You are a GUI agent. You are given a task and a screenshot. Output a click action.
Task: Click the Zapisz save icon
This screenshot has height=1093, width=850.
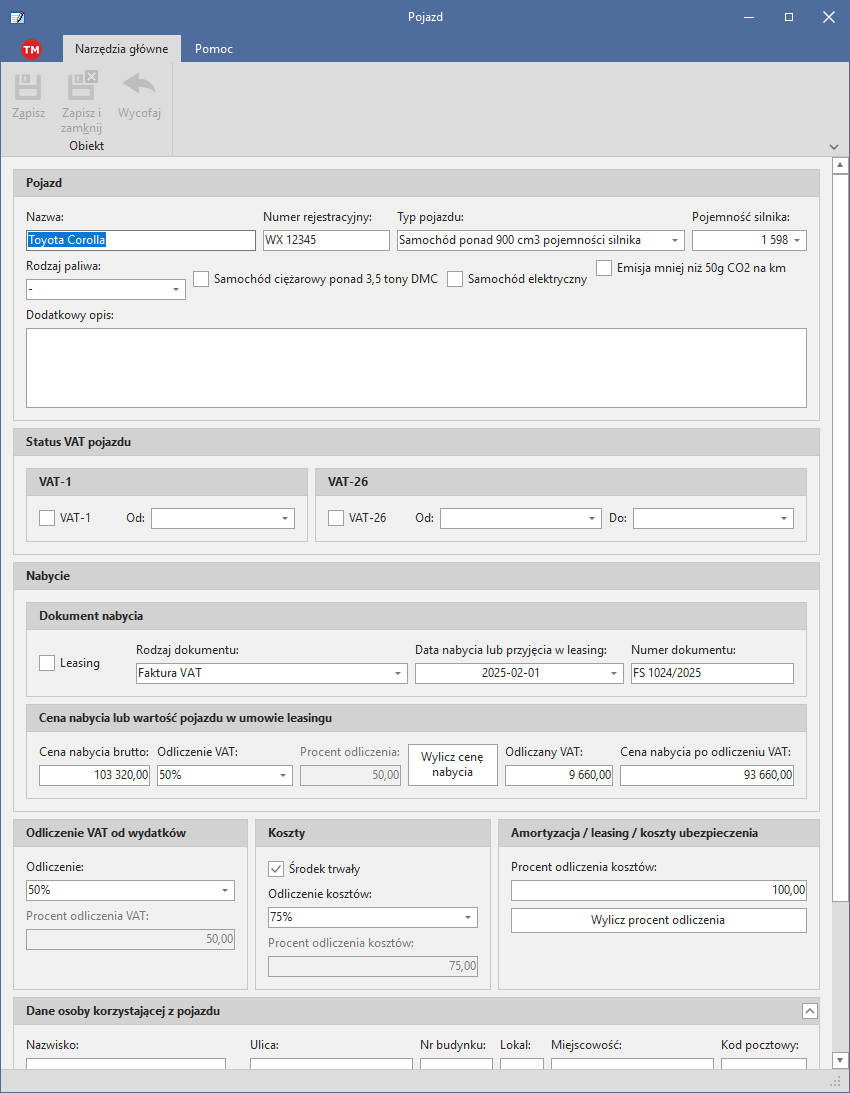(29, 86)
